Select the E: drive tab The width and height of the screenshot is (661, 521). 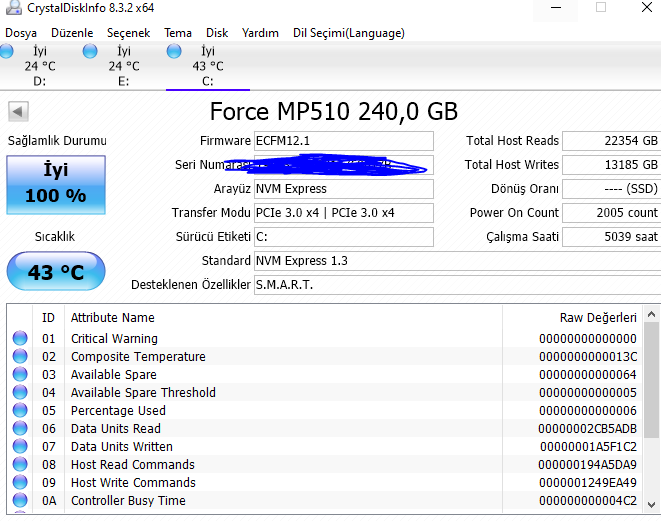tap(124, 66)
